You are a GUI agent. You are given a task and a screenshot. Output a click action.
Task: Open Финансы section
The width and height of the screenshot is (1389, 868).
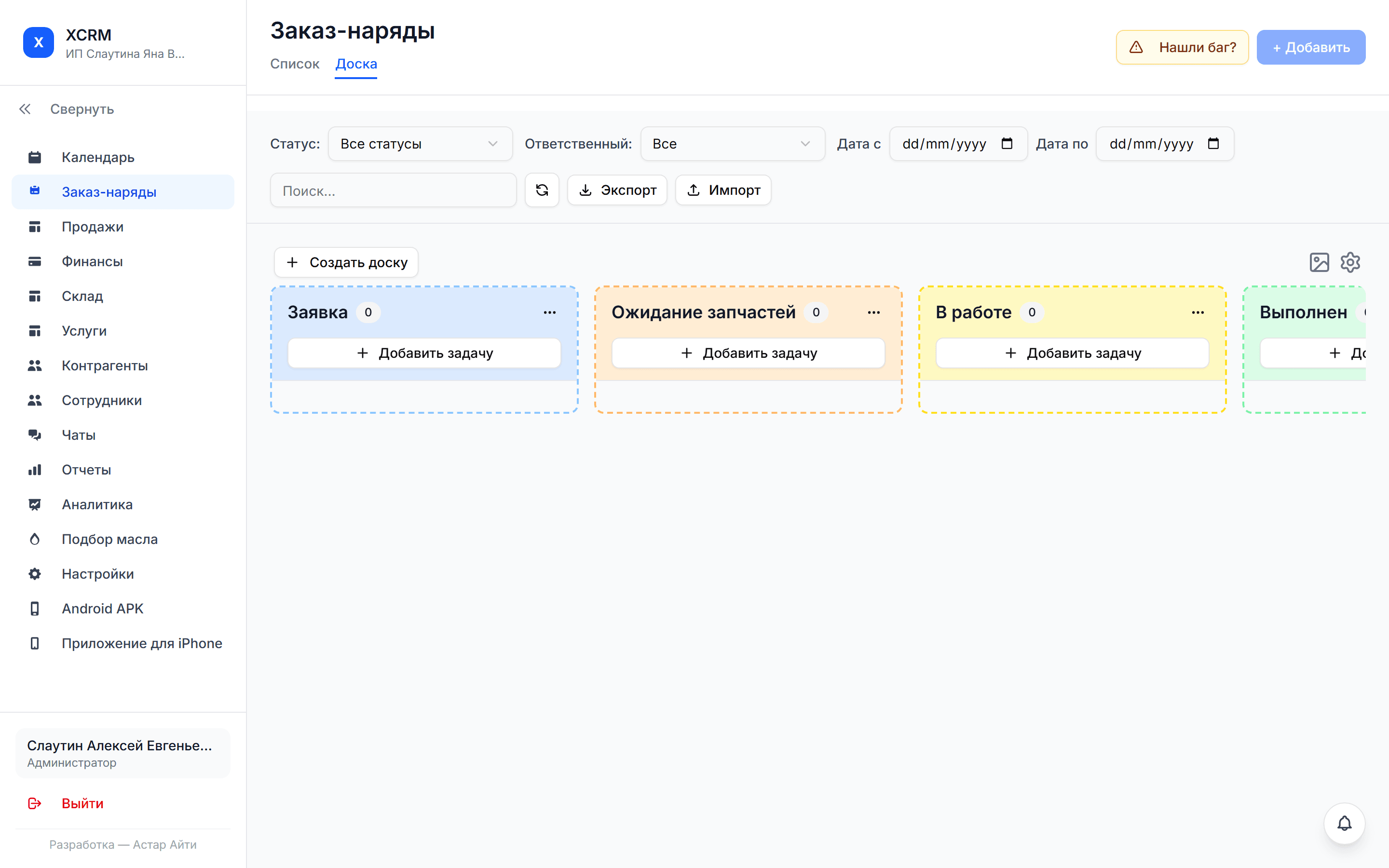[x=123, y=261]
